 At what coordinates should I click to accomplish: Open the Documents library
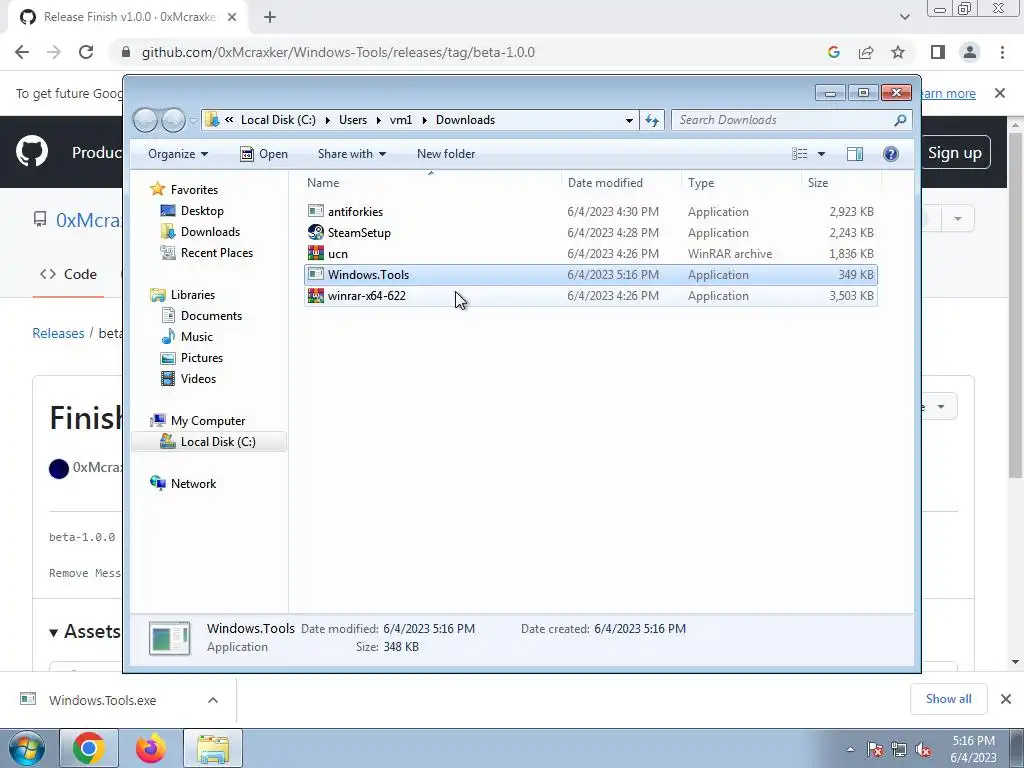211,315
